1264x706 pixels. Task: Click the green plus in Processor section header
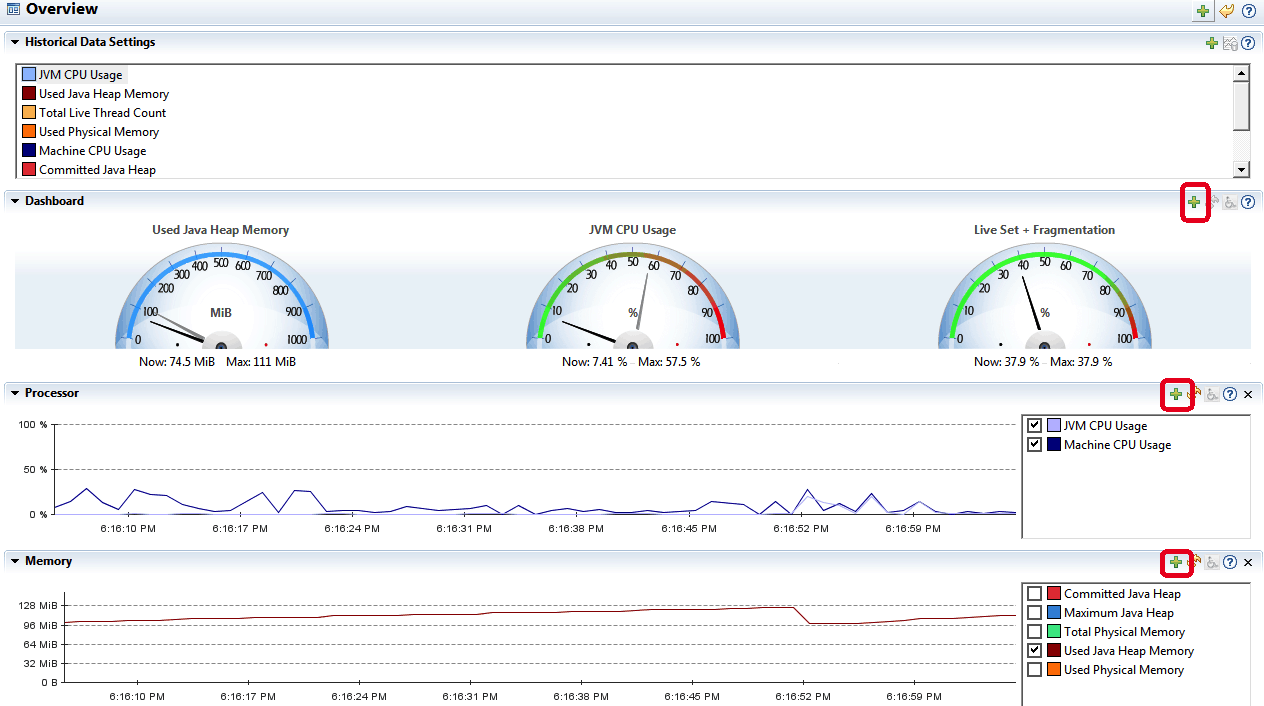(1176, 394)
